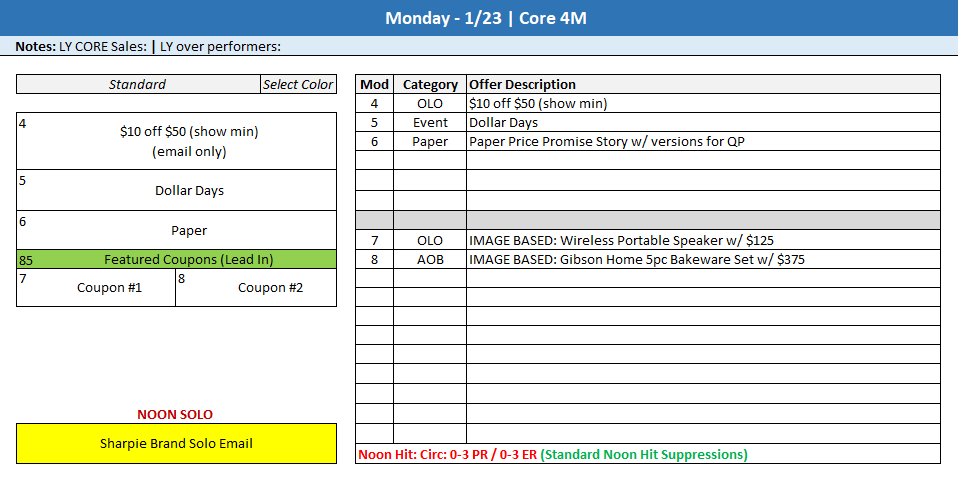Click the Monday 1/23 Core 4M title banner
The width and height of the screenshot is (958, 482).
pos(478,19)
